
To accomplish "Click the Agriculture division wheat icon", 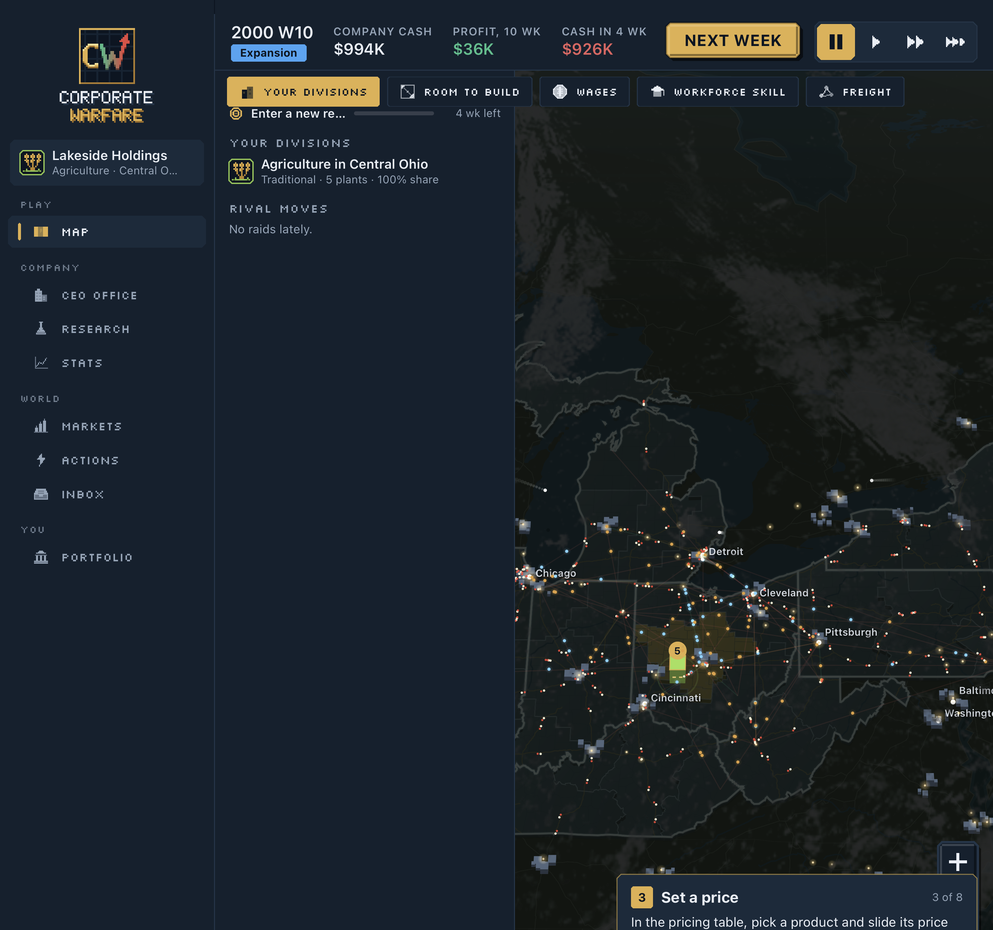I will pyautogui.click(x=241, y=172).
